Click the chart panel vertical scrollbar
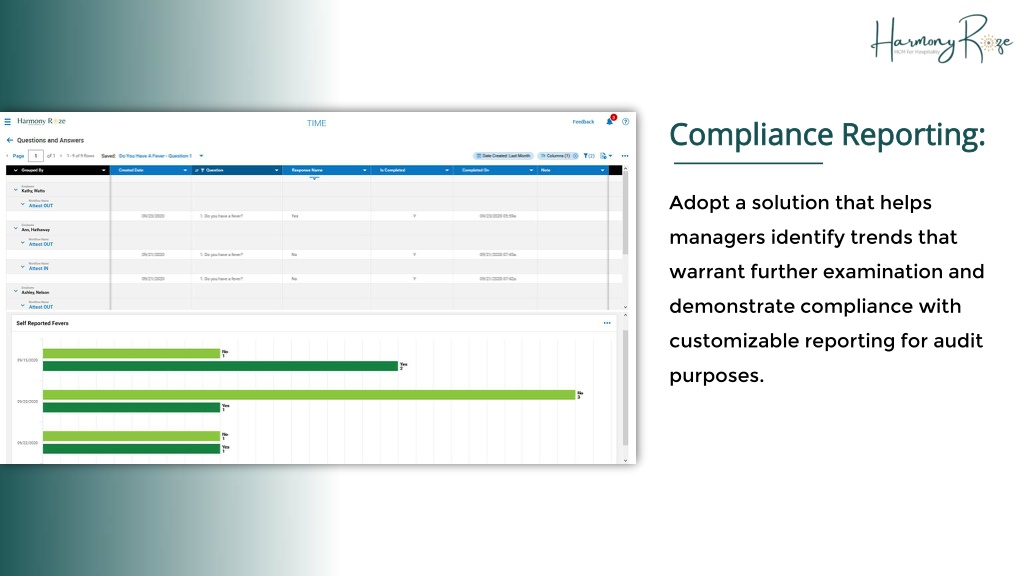1024x576 pixels. coord(625,388)
